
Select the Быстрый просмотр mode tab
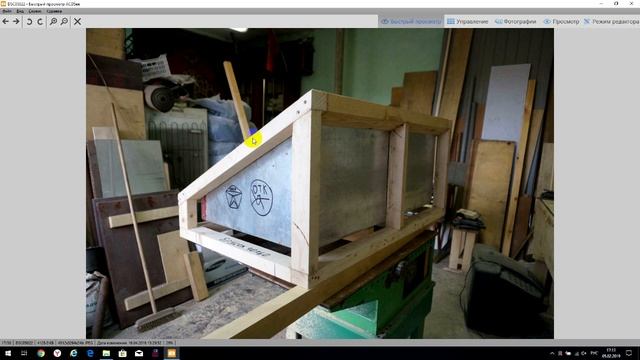pos(411,22)
